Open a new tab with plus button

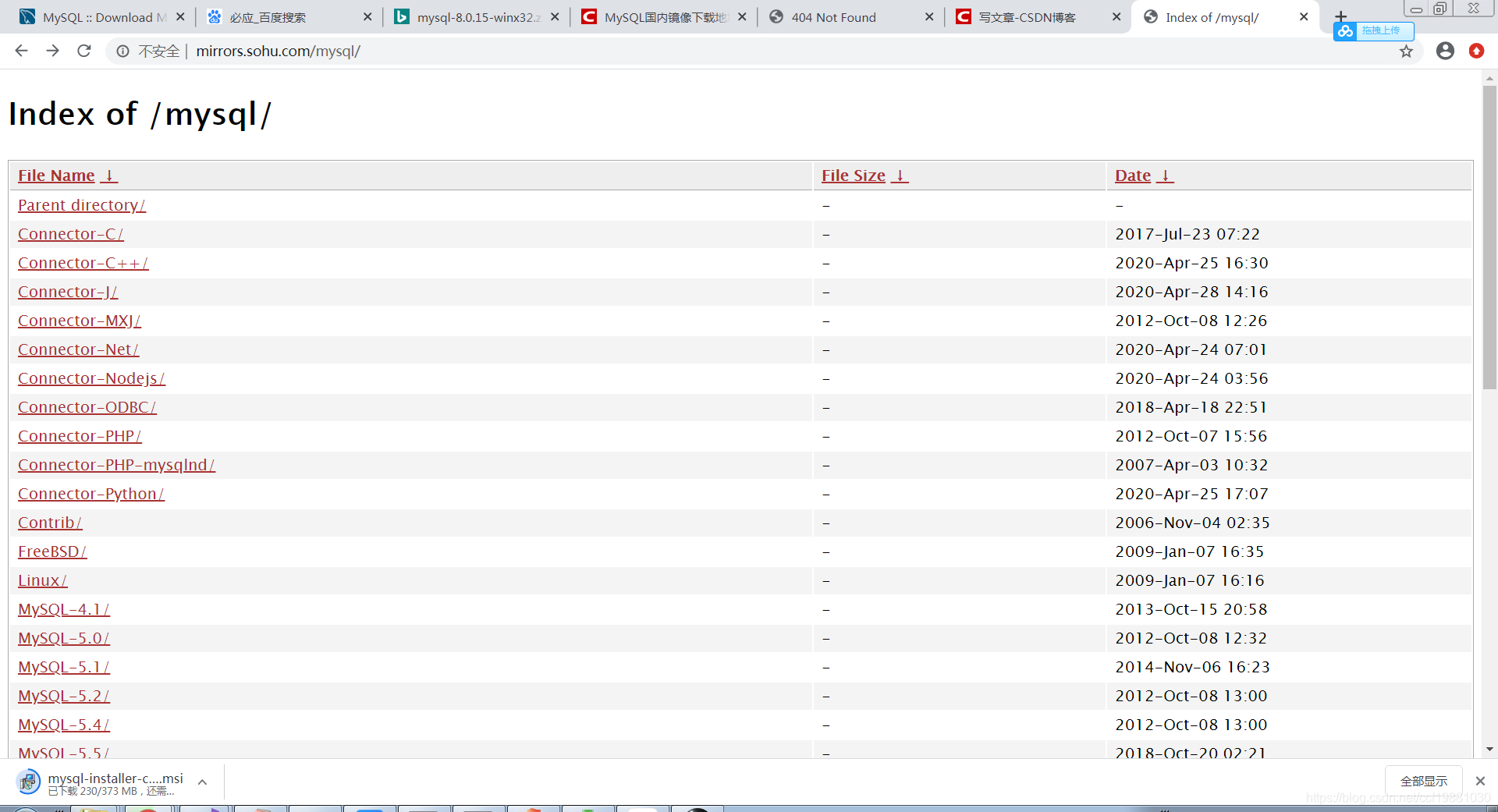pyautogui.click(x=1340, y=16)
